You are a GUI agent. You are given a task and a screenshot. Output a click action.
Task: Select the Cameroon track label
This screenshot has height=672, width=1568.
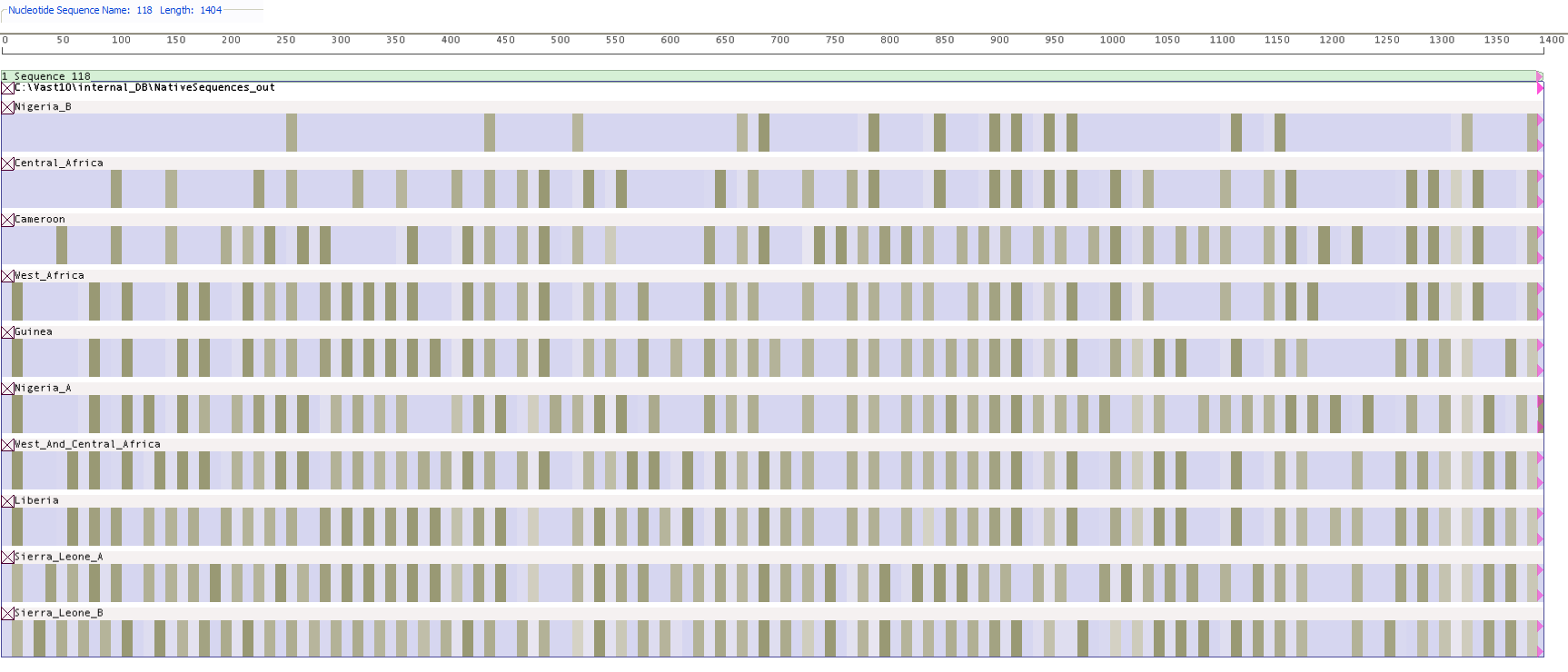click(40, 219)
